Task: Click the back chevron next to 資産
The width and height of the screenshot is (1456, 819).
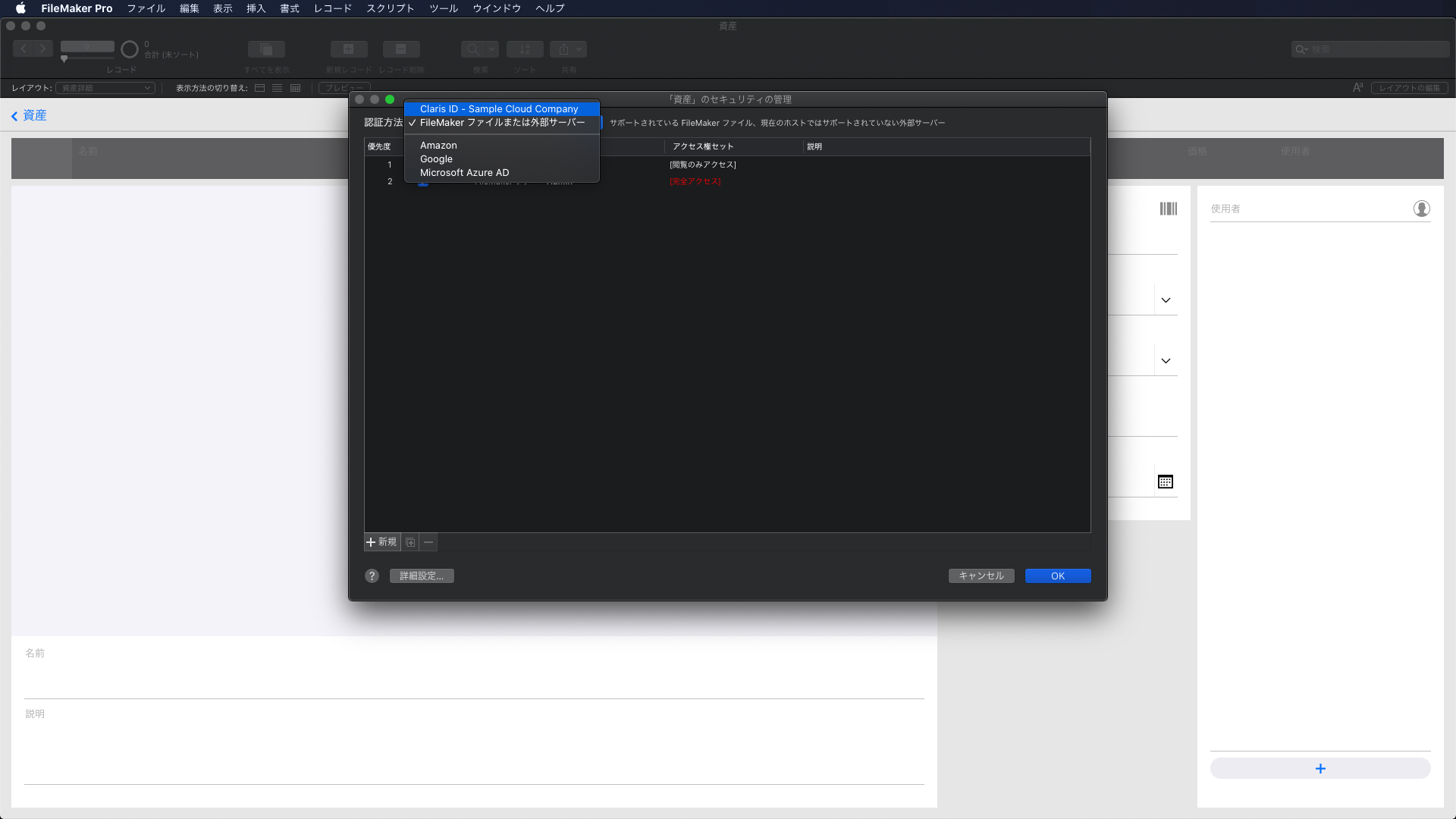Action: 14,116
